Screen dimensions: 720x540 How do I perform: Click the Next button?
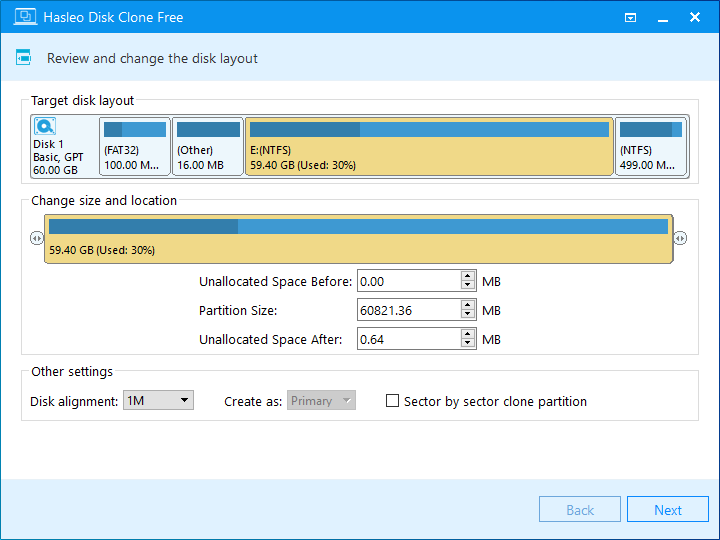point(667,510)
